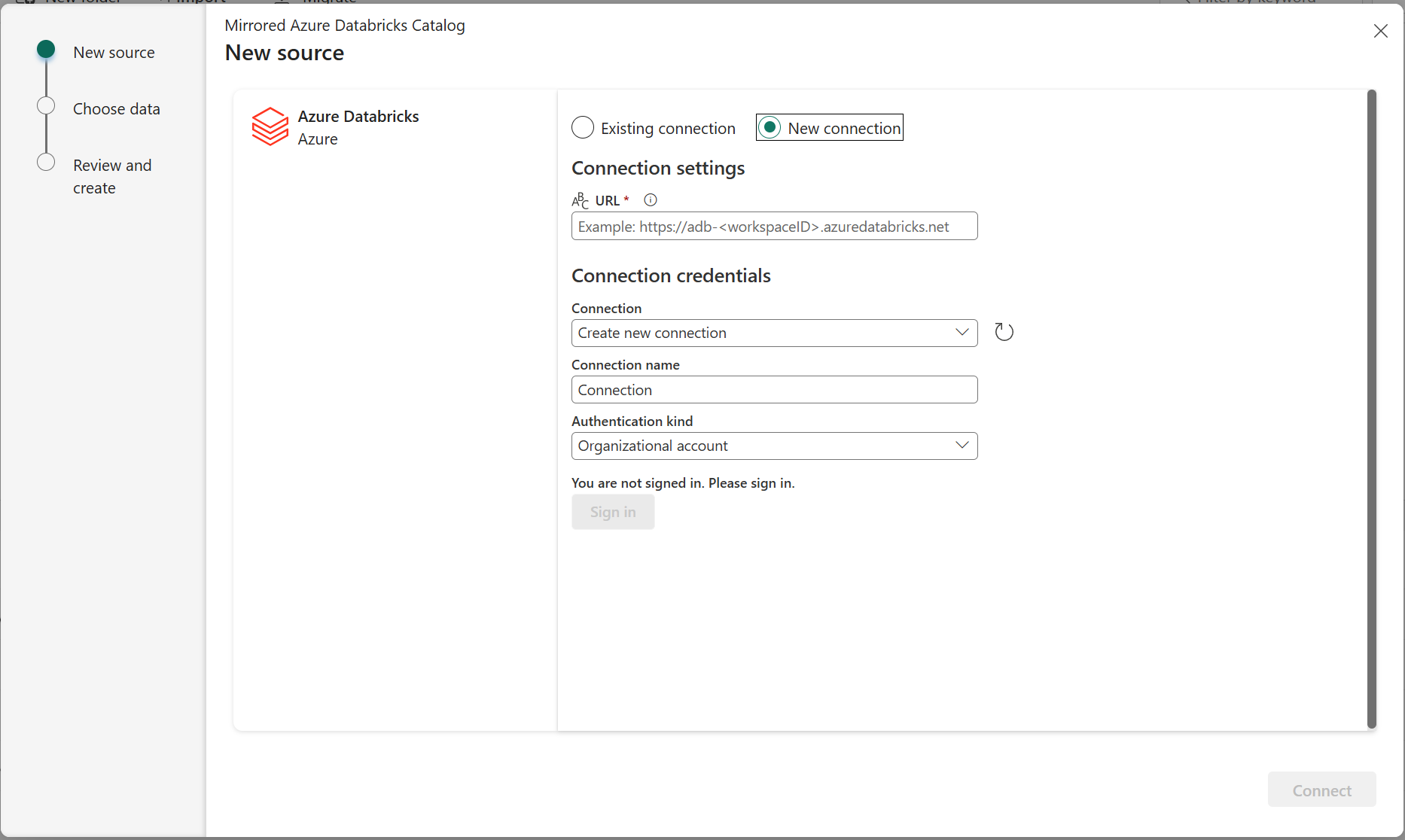
Task: Click the 'You are not signed in' message
Action: point(683,483)
